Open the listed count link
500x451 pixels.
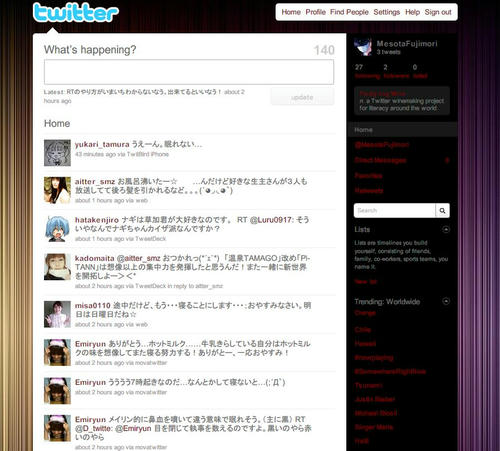coord(420,71)
